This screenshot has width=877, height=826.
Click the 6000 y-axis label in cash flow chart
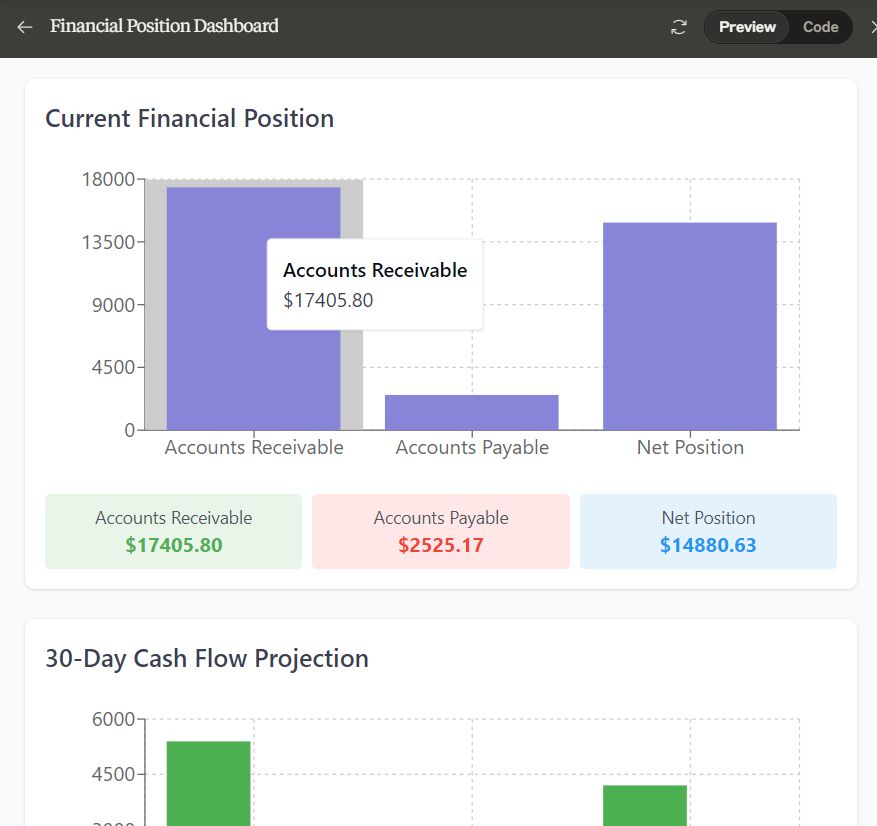[x=114, y=719]
